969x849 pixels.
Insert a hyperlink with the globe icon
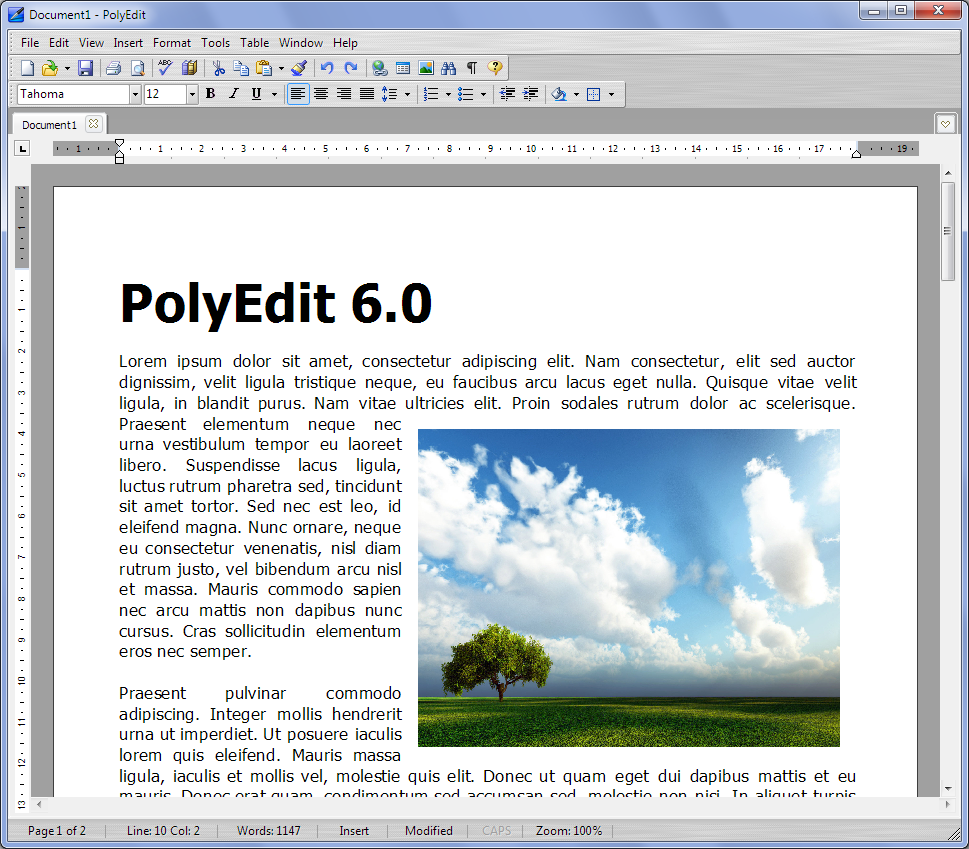coord(379,68)
